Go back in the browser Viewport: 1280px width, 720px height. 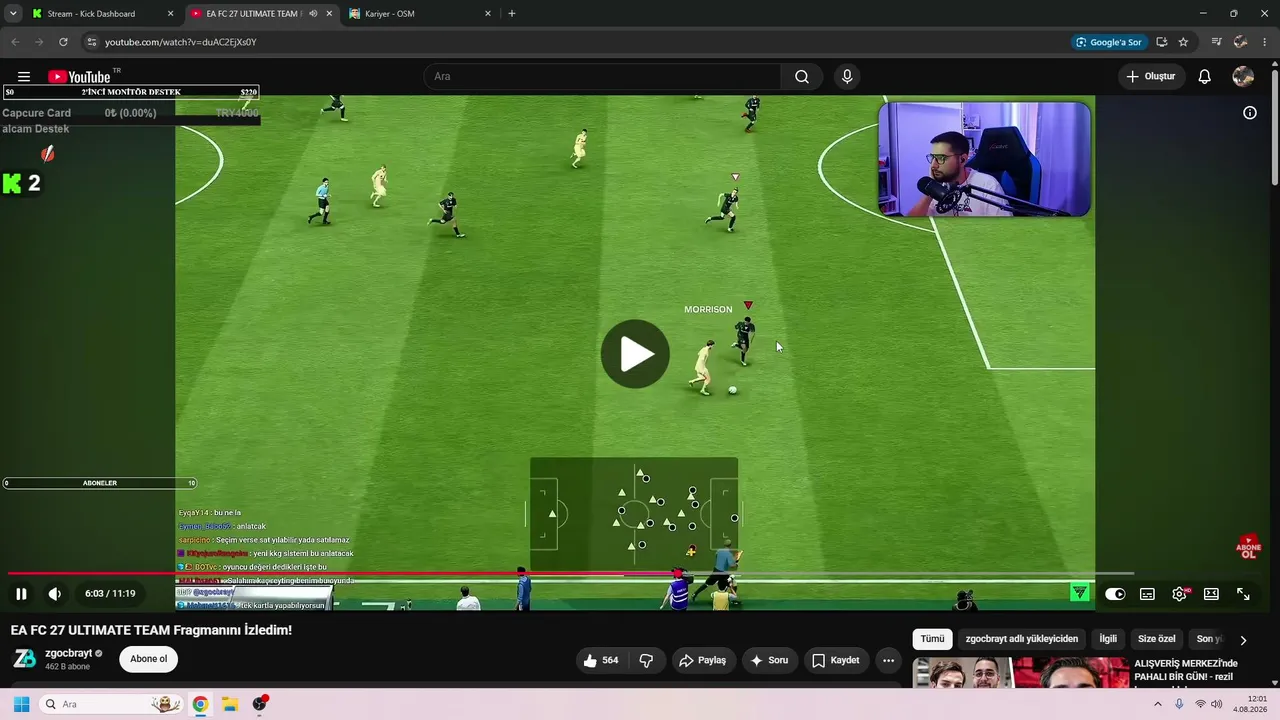click(x=15, y=42)
